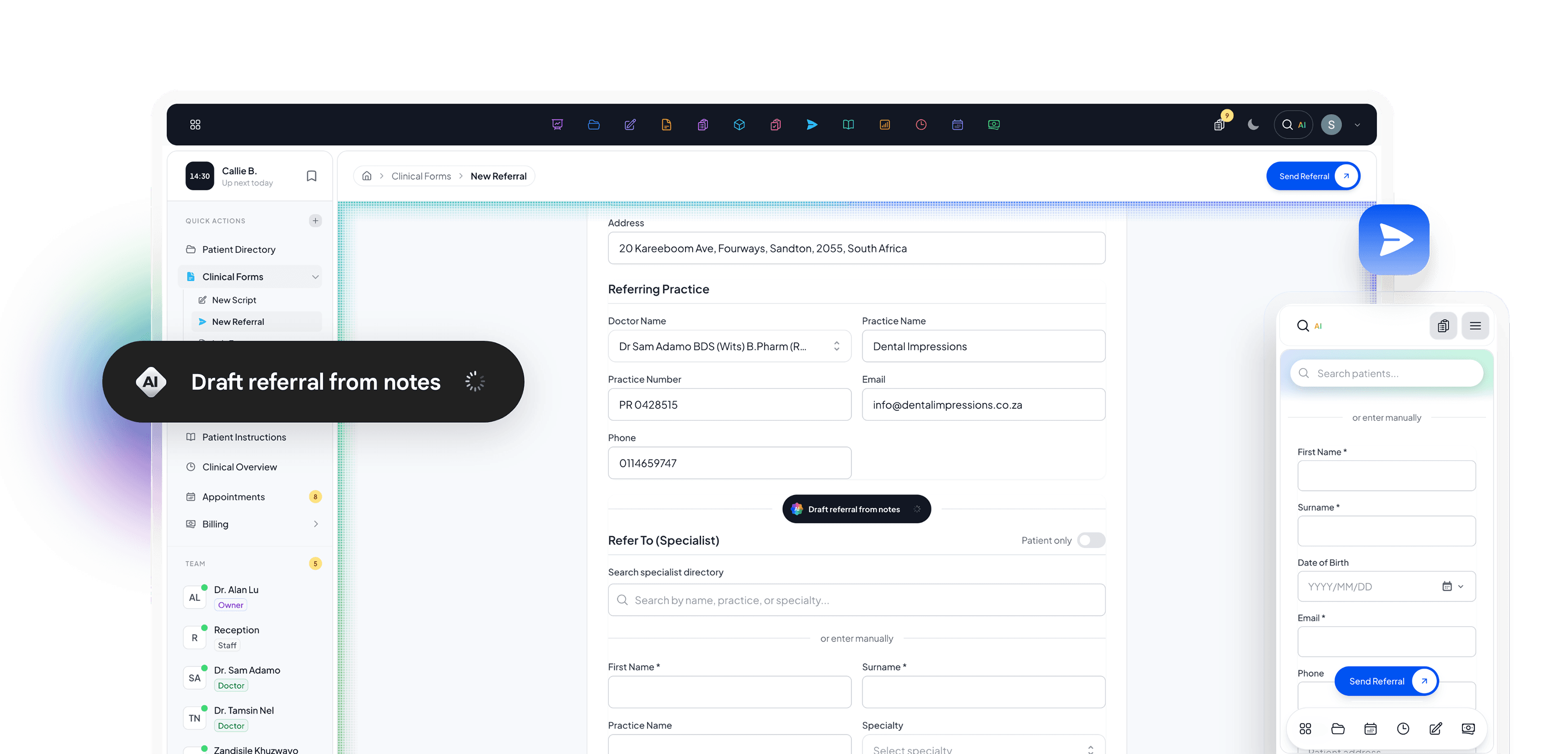This screenshot has width=1568, height=754.
Task: Open the apps grid icon in top bar
Action: (195, 125)
